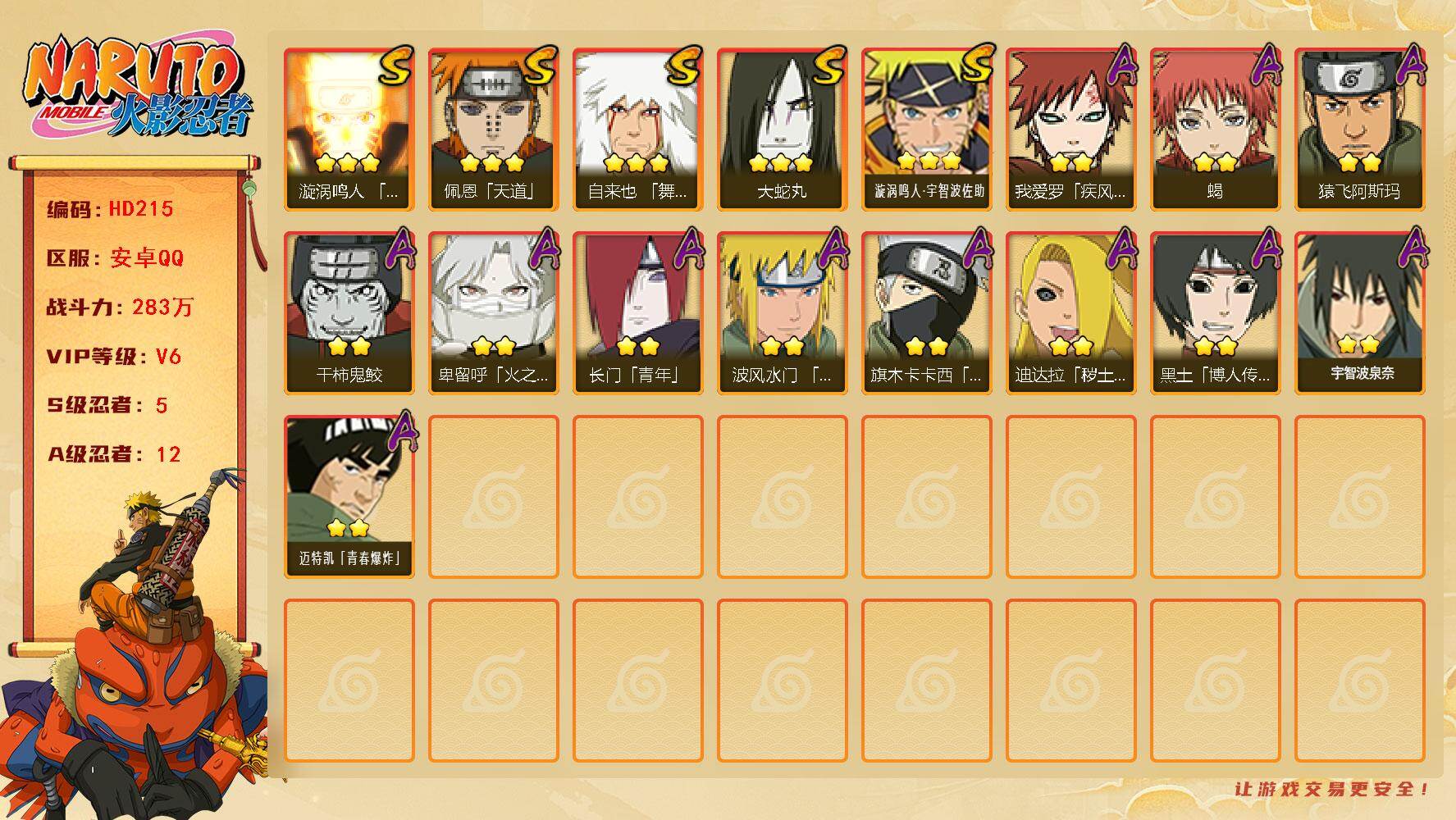Open the 大蛇丸 character card
Screen dimensions: 1456x820
782,129
